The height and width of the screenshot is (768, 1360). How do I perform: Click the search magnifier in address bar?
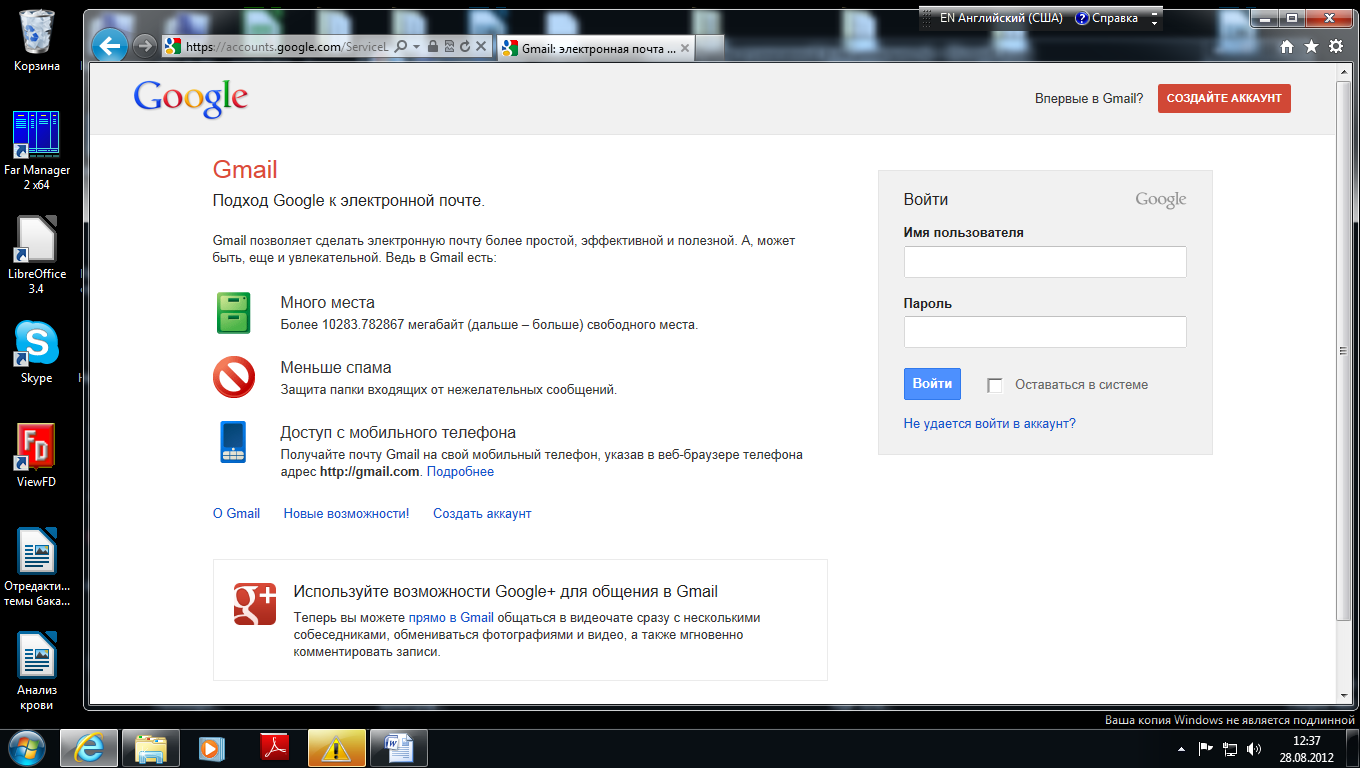tap(401, 46)
